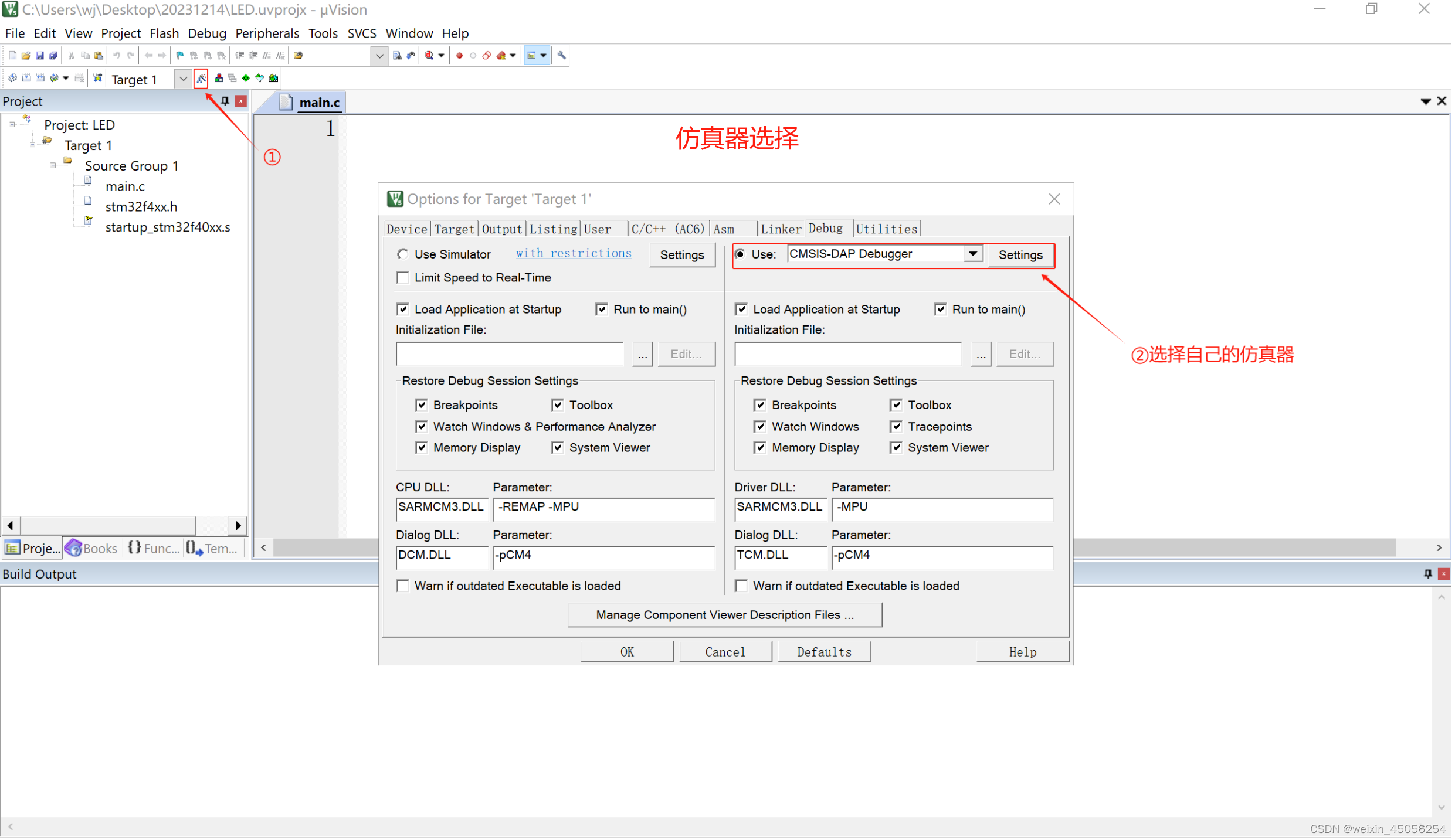
Task: Open Manage Project Items colored blocks icon
Action: [219, 79]
